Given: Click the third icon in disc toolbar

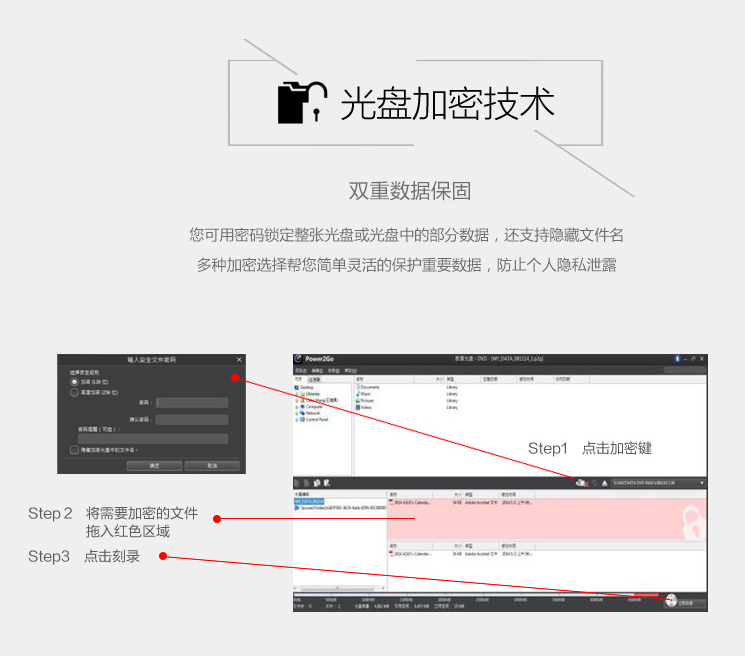Looking at the screenshot, I should [x=317, y=483].
